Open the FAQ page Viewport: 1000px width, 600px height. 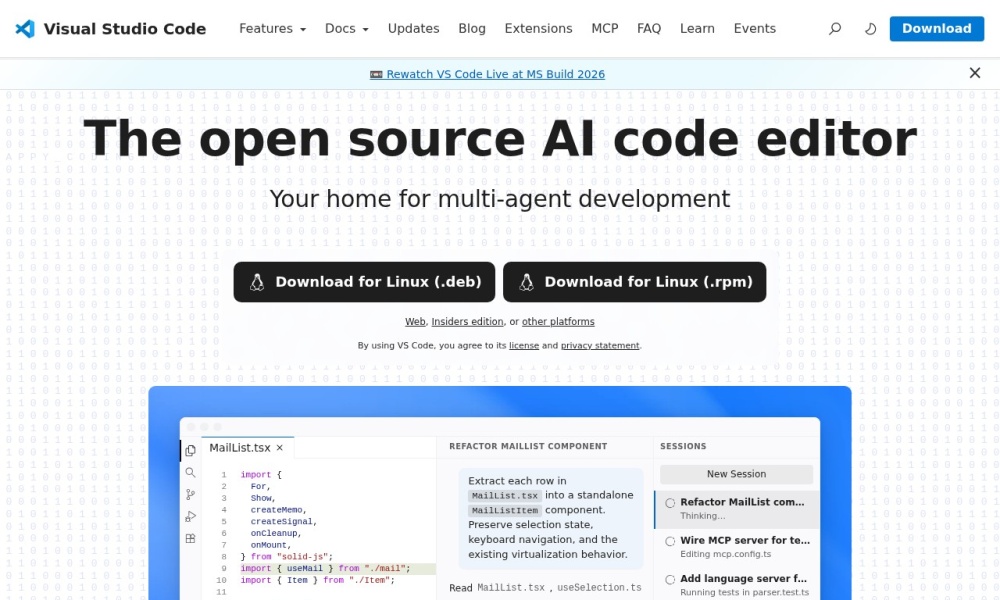[x=649, y=29]
